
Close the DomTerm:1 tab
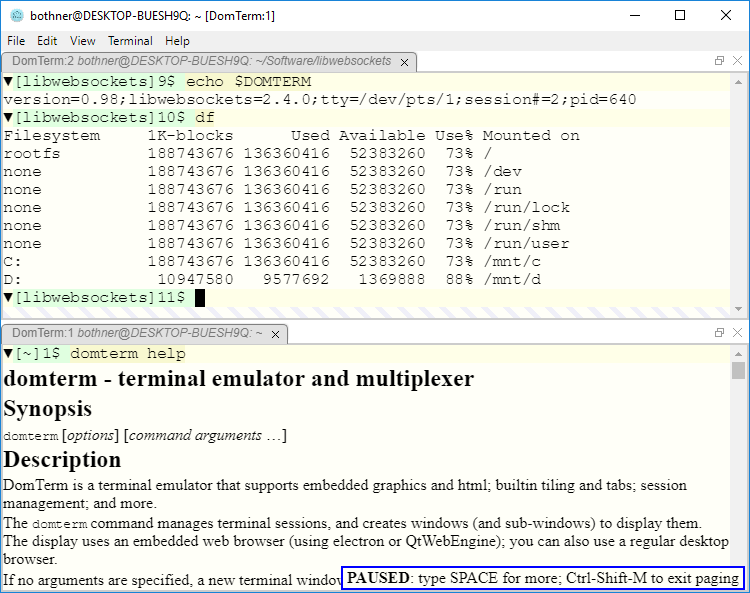coord(274,333)
